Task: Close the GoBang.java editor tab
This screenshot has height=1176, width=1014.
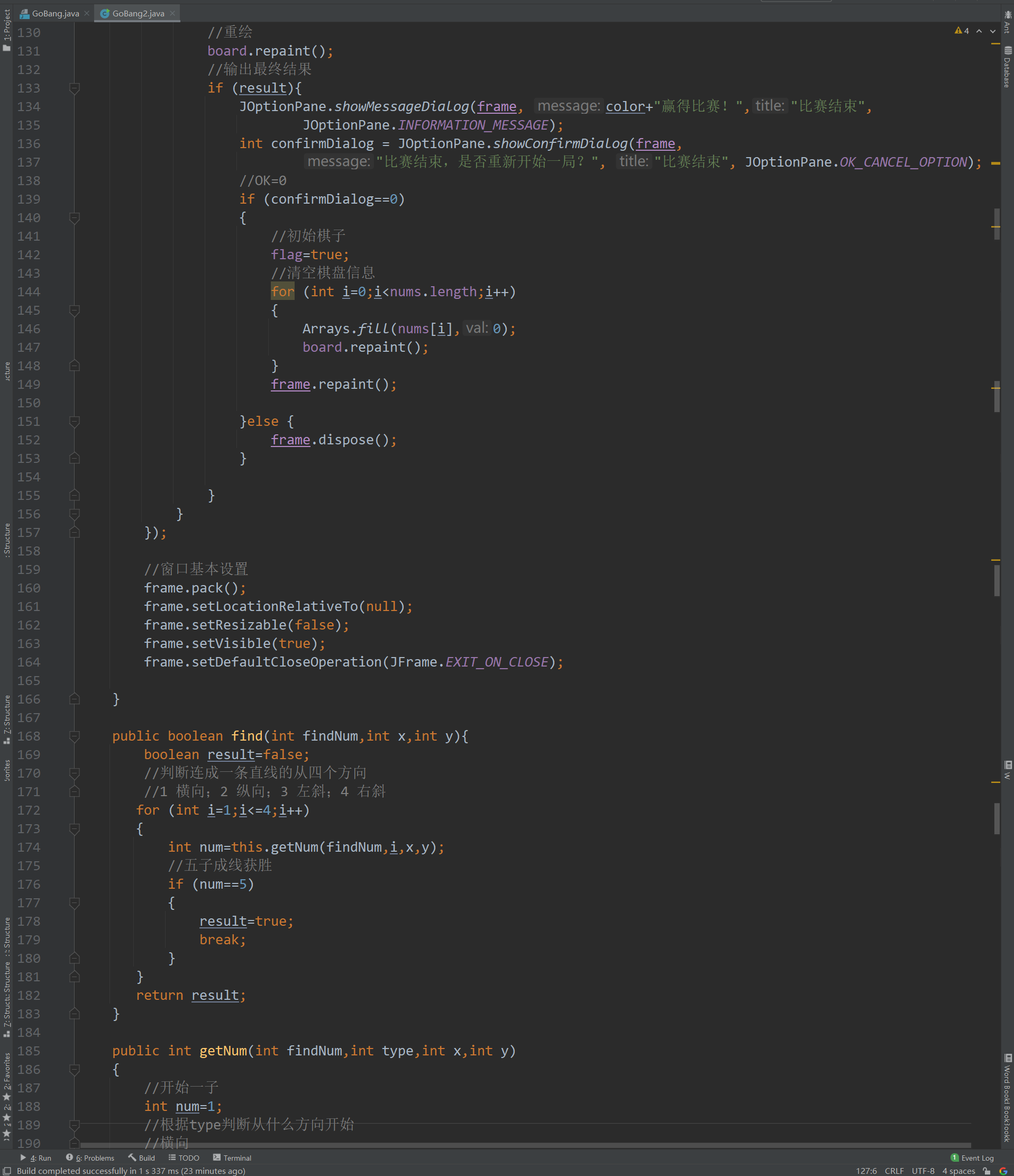Action: pos(87,13)
